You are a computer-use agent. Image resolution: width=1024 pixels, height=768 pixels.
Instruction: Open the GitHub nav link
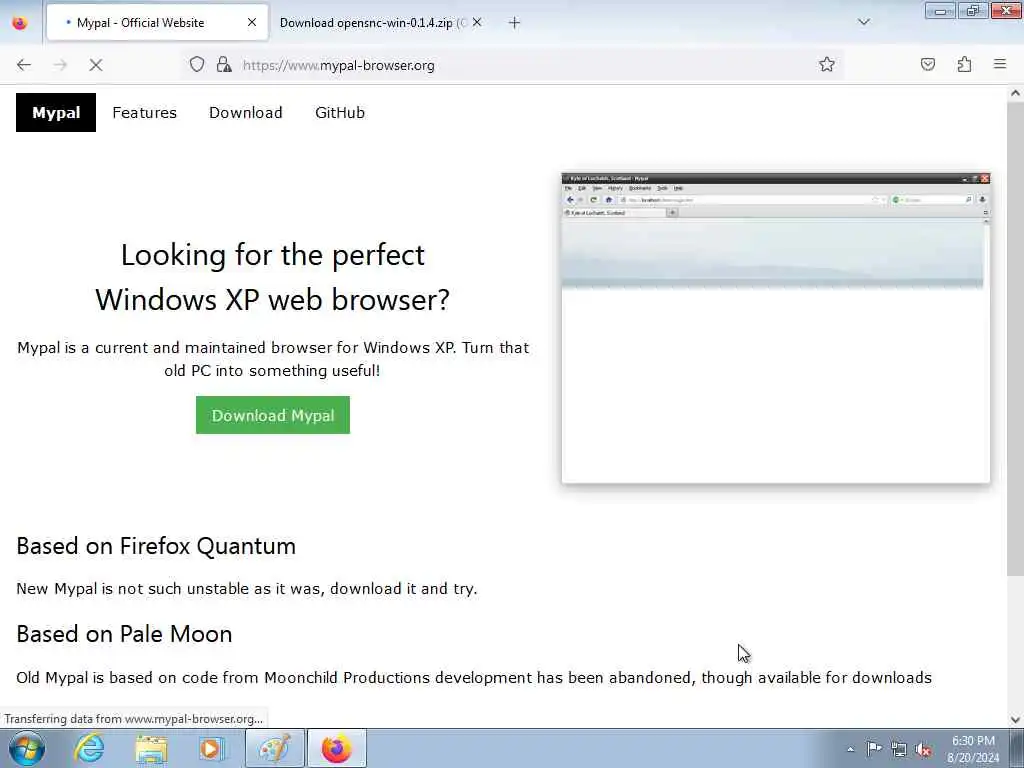pos(340,112)
